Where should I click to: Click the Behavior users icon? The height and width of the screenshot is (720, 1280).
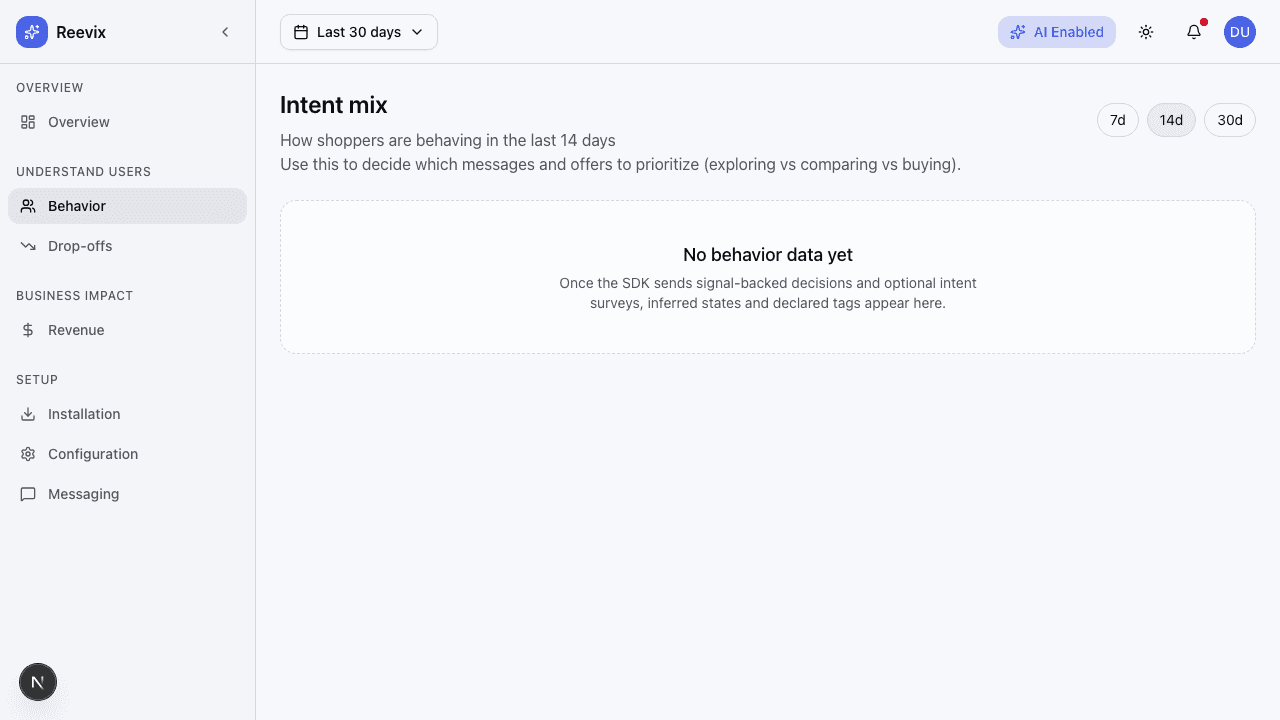28,206
